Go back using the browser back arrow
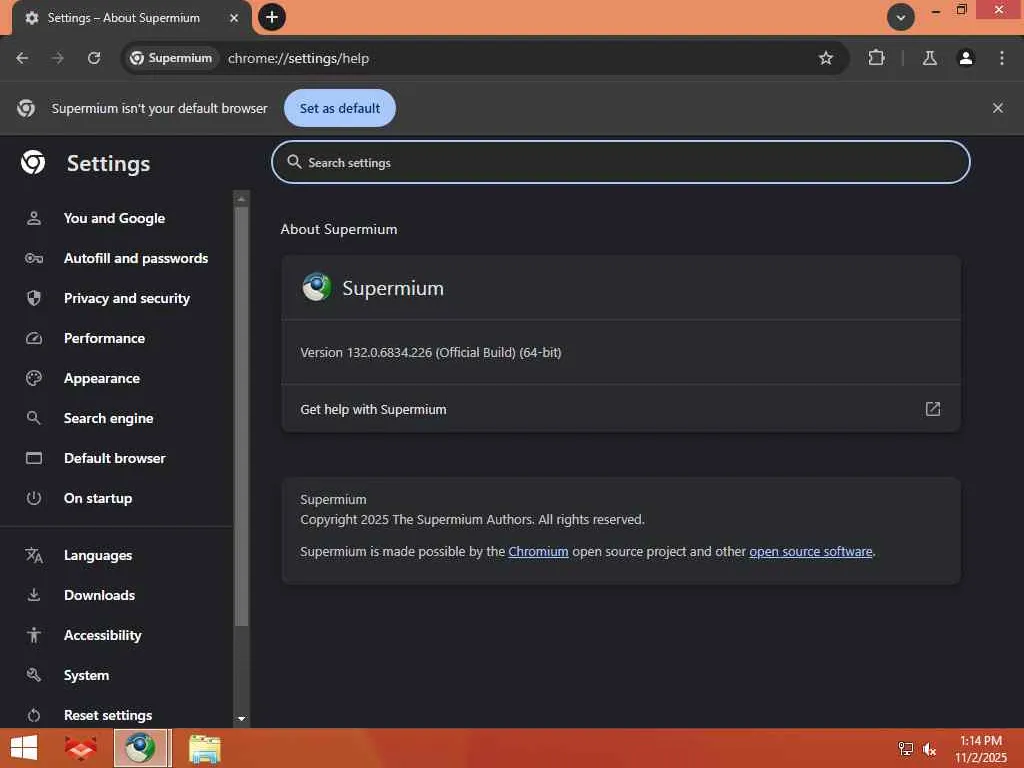Screen dimensions: 1024x768 [22, 58]
